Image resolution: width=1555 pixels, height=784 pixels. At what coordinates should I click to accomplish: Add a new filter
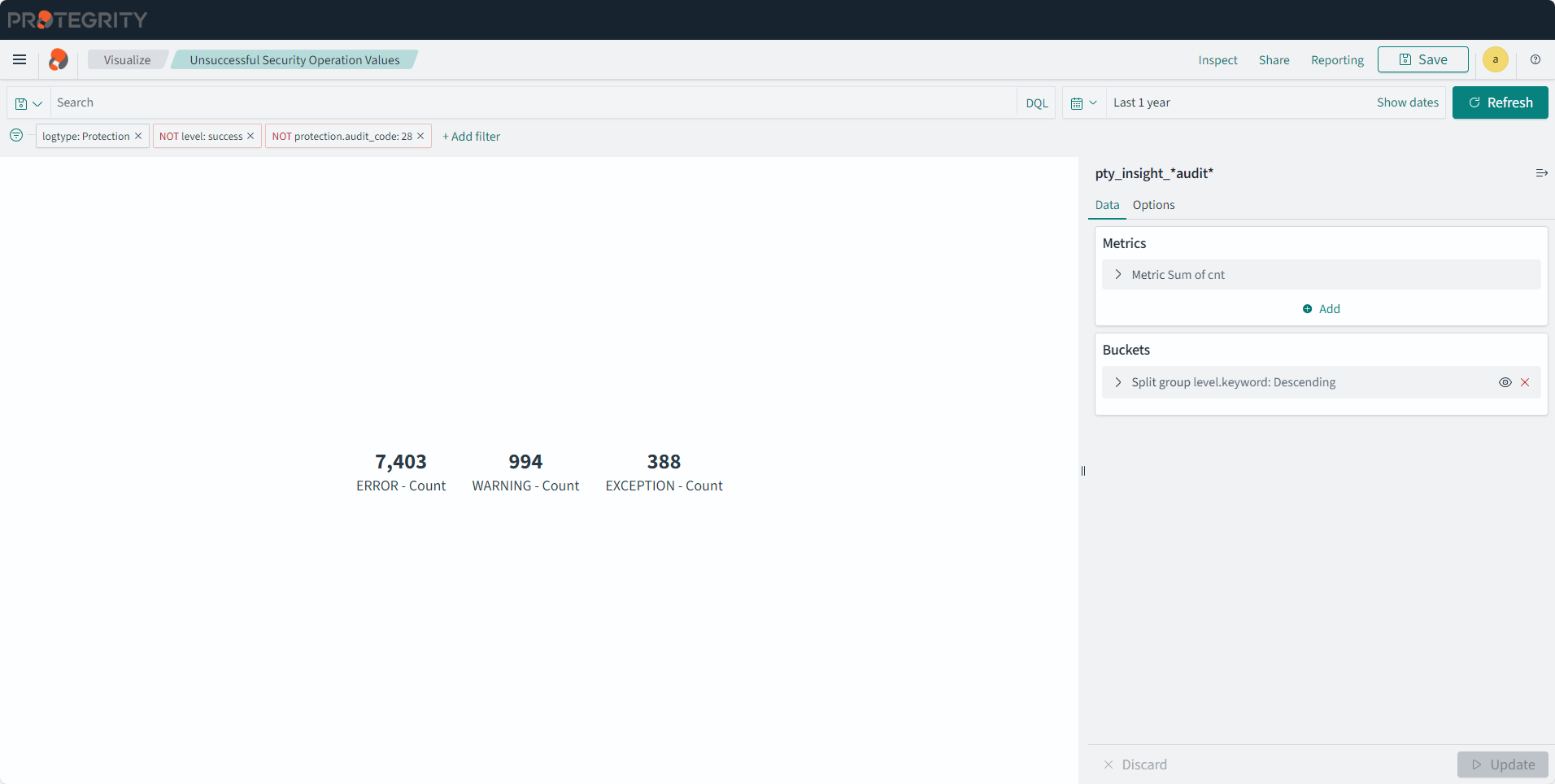(x=471, y=137)
